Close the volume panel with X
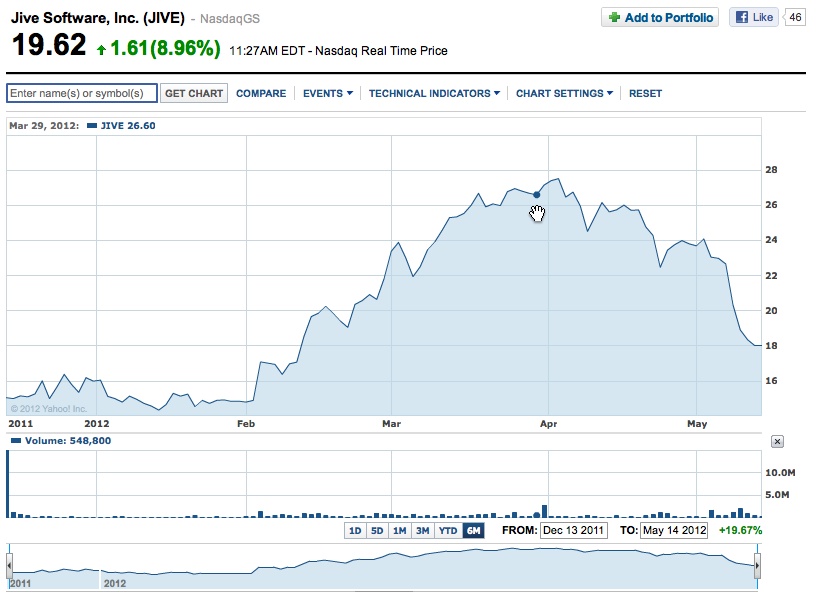829x592 pixels. coord(777,441)
